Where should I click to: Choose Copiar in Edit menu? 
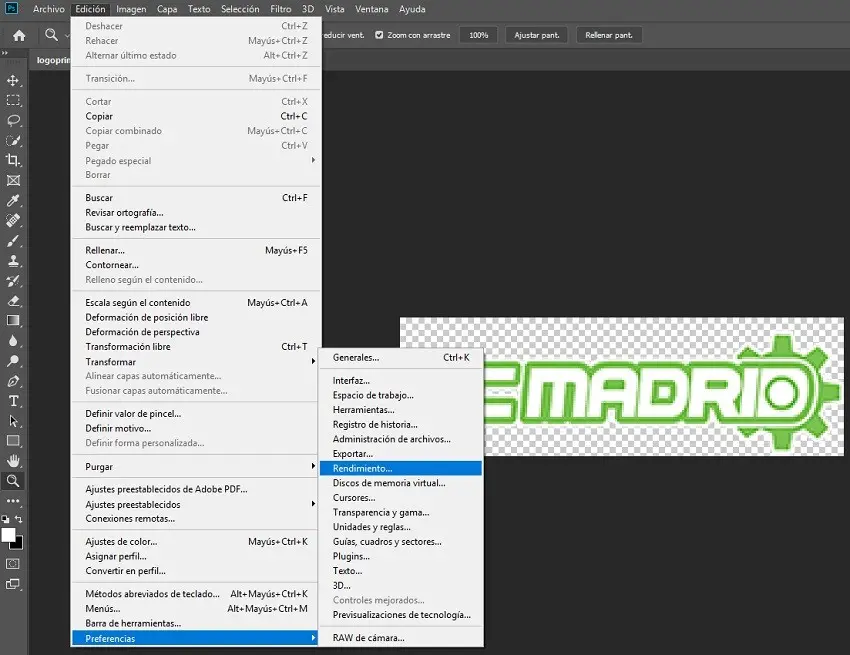click(195, 117)
